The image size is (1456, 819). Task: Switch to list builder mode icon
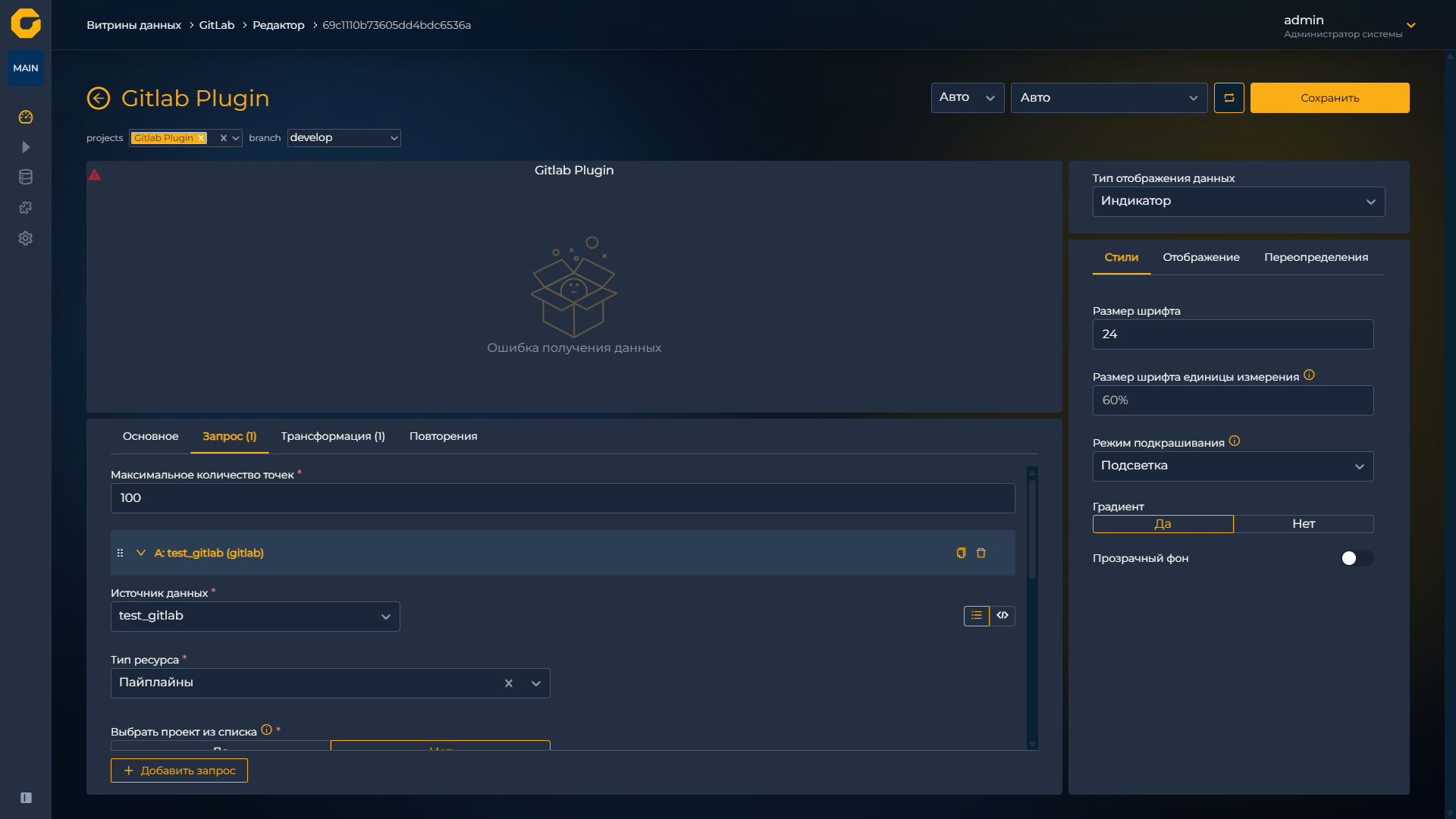tap(977, 616)
